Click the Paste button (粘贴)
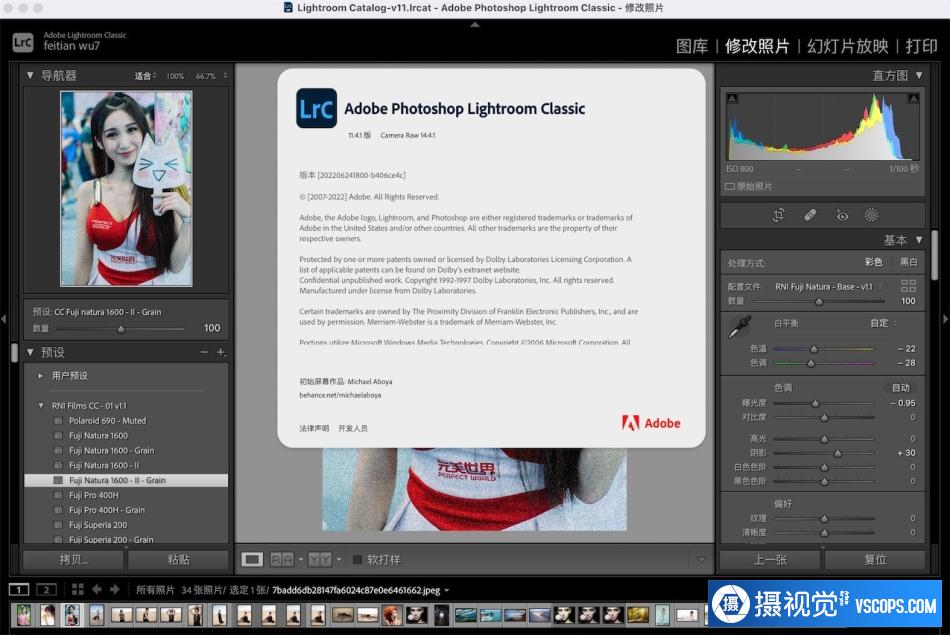The image size is (950, 635). (178, 559)
